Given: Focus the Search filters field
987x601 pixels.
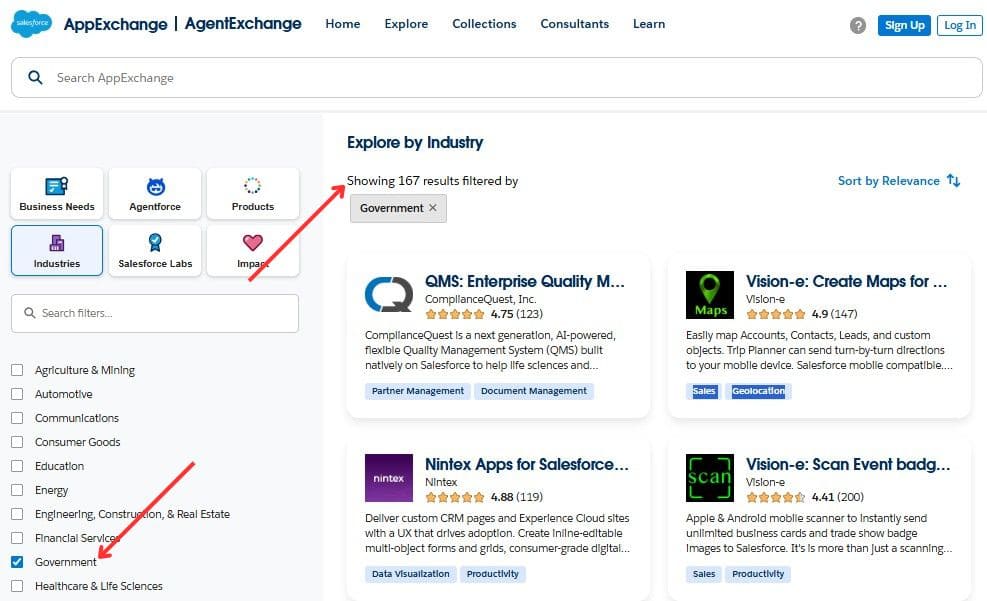Looking at the screenshot, I should [155, 313].
